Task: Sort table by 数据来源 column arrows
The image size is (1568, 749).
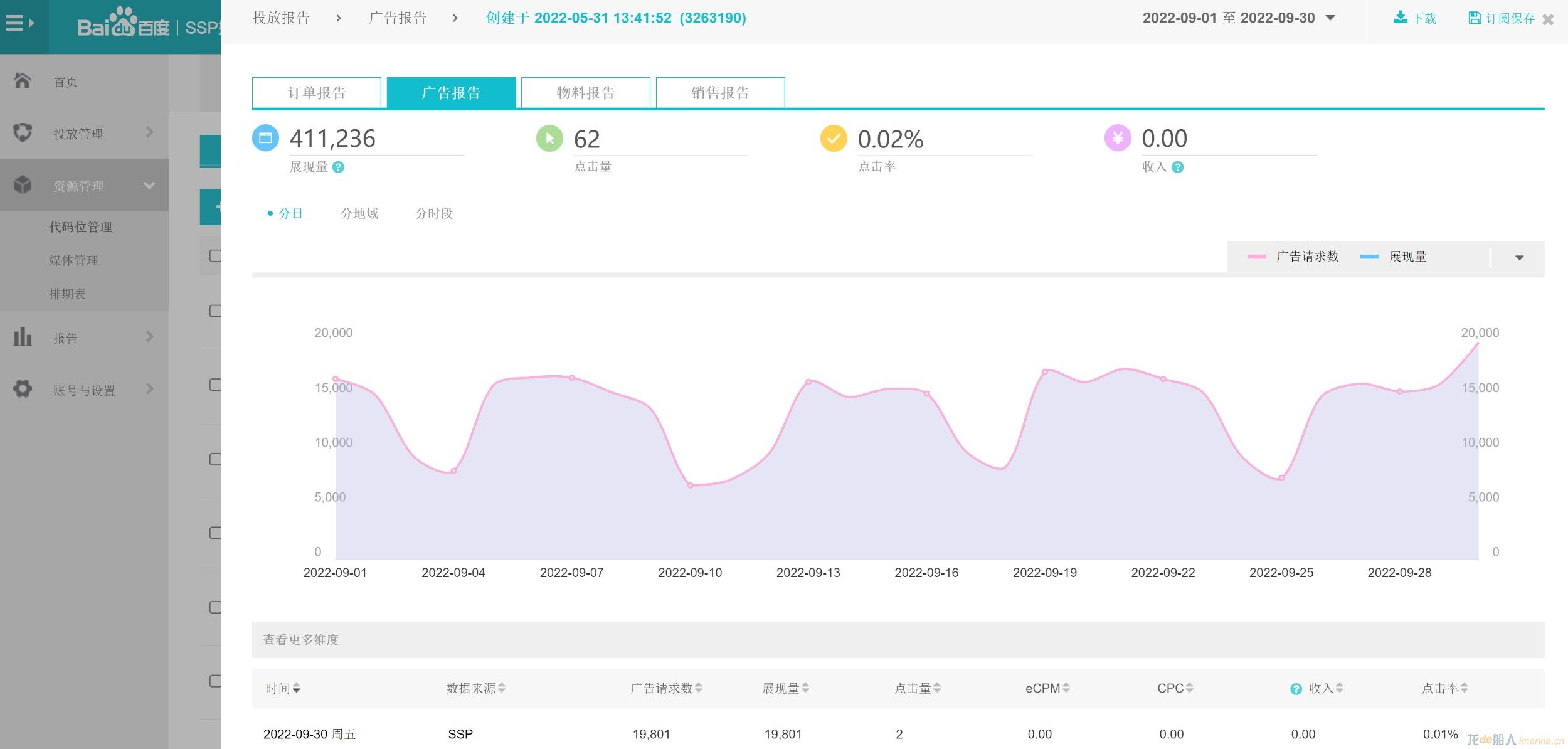Action: 502,688
